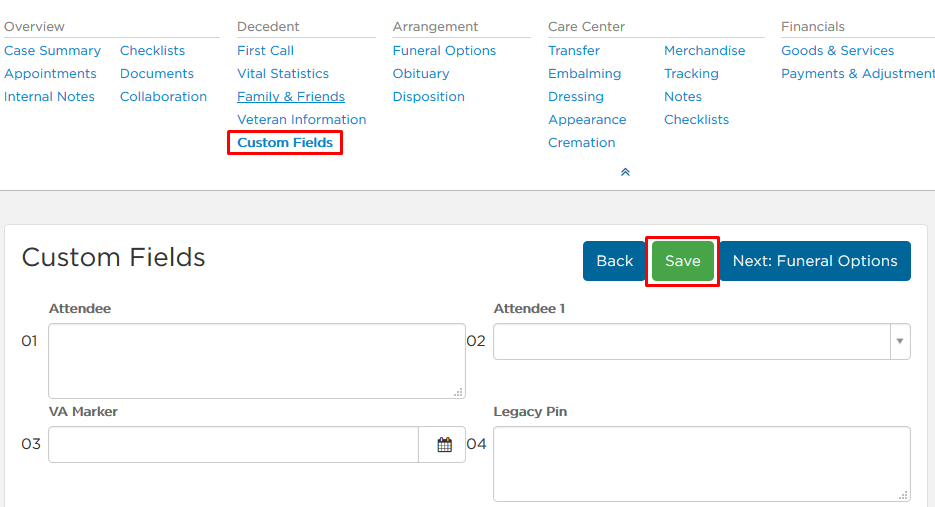Viewport: 935px width, 507px height.
Task: Click the Overview section heading
Action: pyautogui.click(x=34, y=27)
